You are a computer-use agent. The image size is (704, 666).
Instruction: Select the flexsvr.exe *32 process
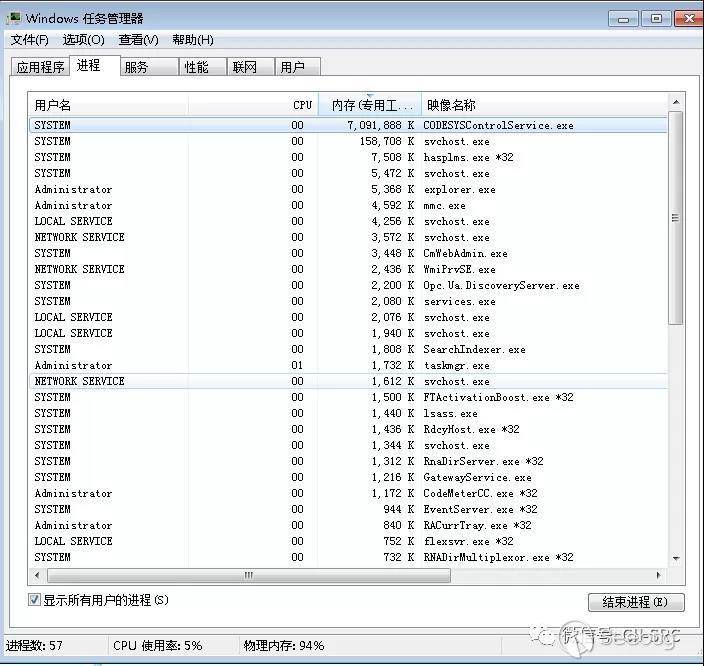[348, 541]
